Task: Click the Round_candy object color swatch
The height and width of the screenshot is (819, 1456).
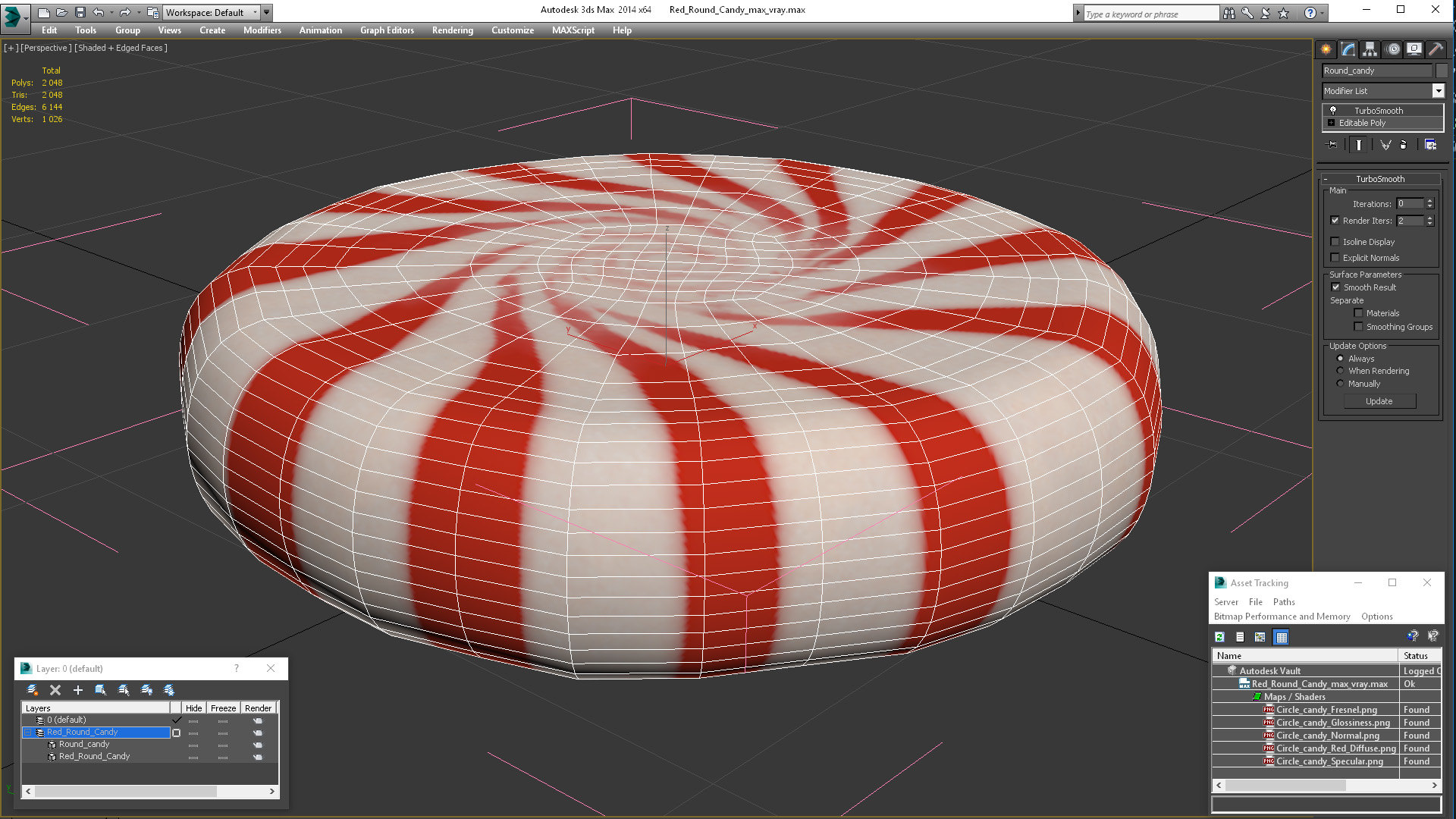Action: (1442, 71)
